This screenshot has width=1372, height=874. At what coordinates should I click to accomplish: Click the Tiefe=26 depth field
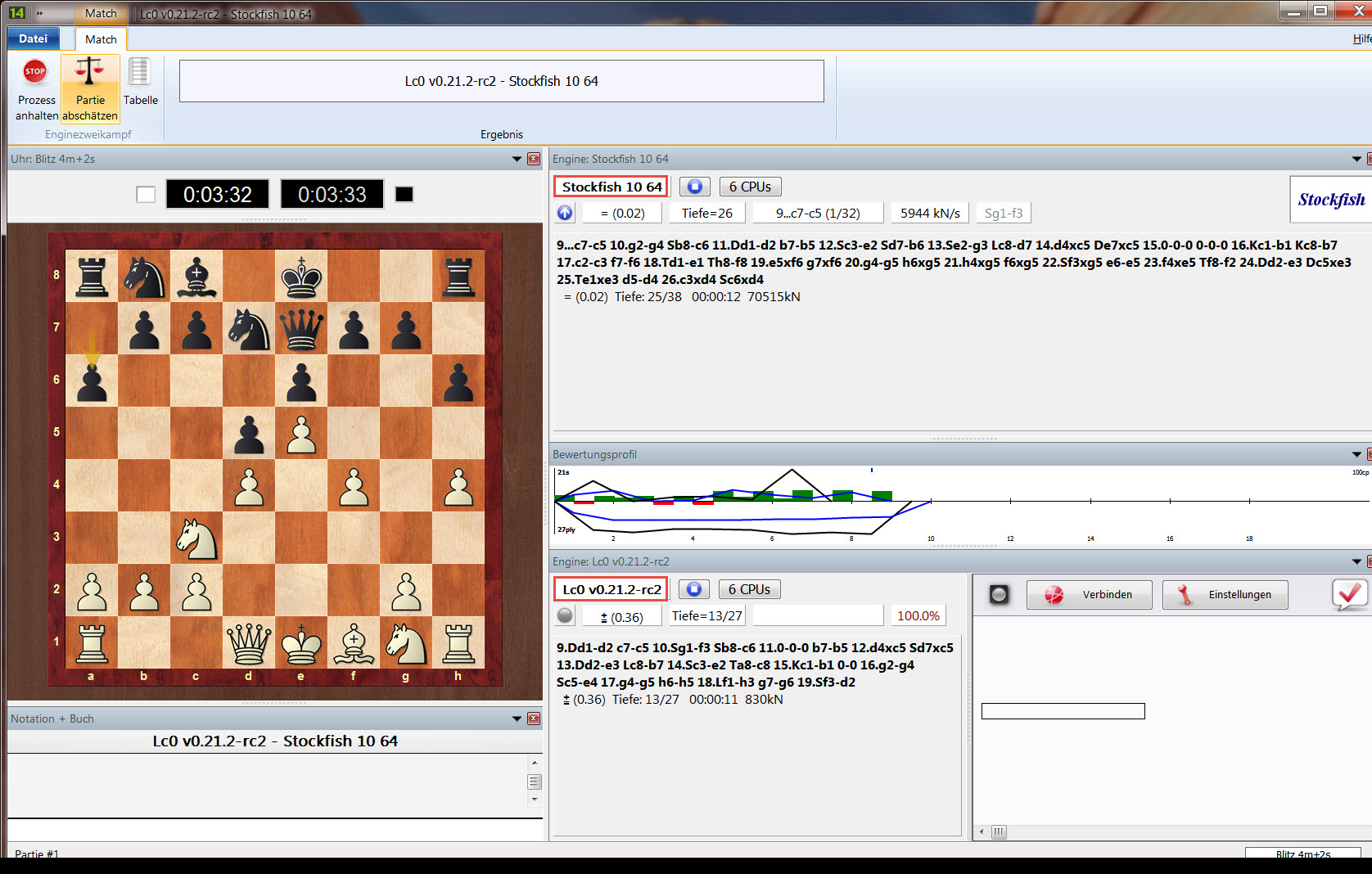pyautogui.click(x=707, y=213)
